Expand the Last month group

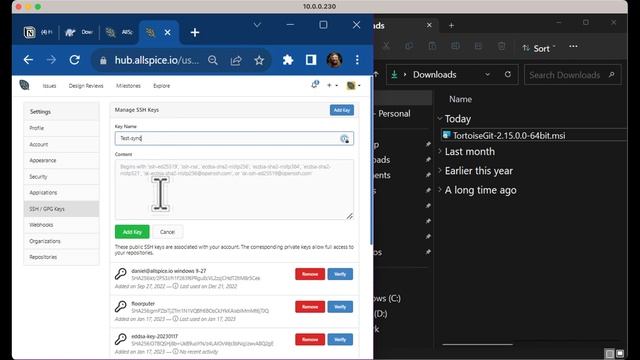[440, 151]
